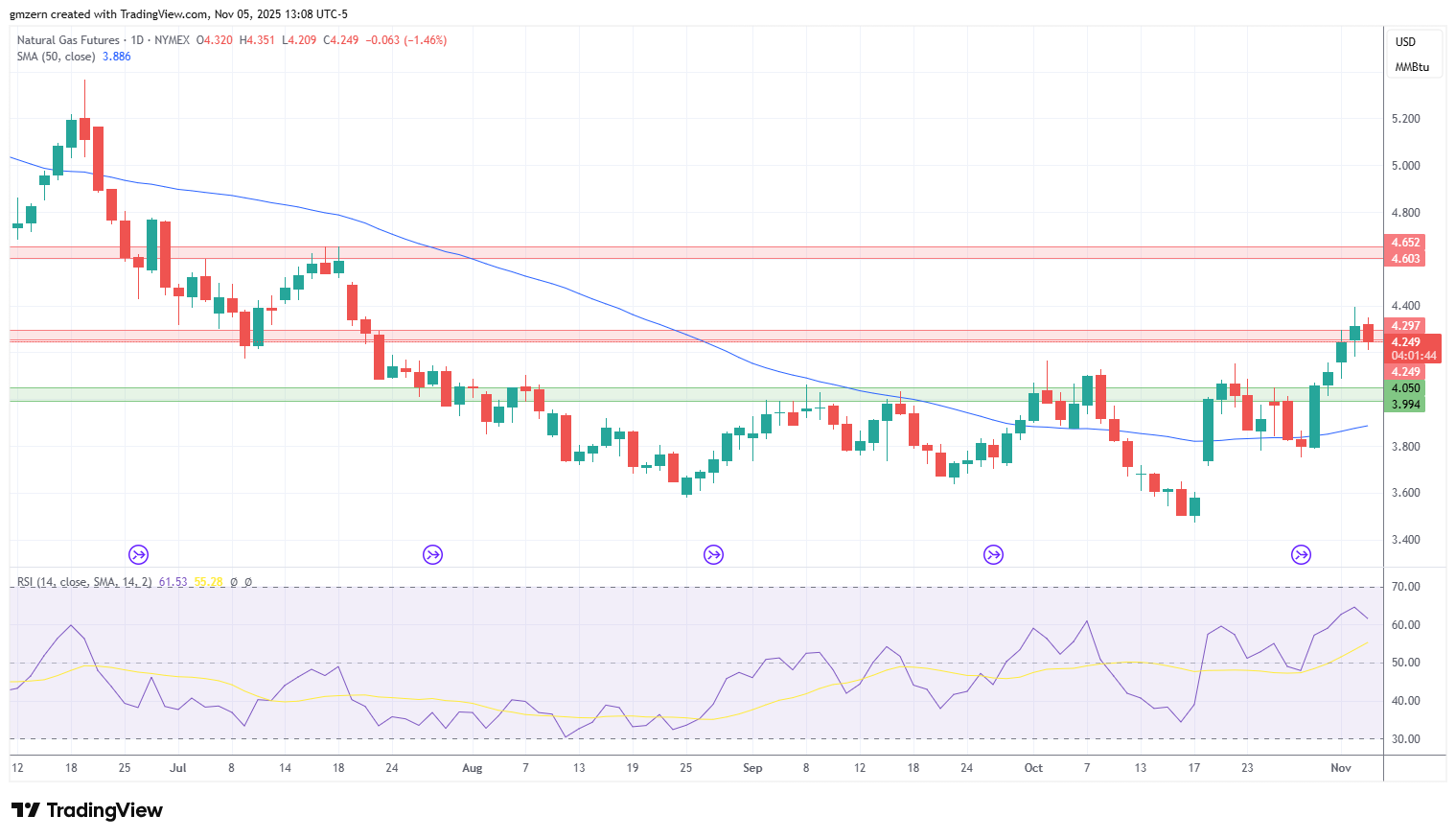The width and height of the screenshot is (1456, 839).
Task: Click the 5.200 price axis value
Action: click(x=1406, y=119)
